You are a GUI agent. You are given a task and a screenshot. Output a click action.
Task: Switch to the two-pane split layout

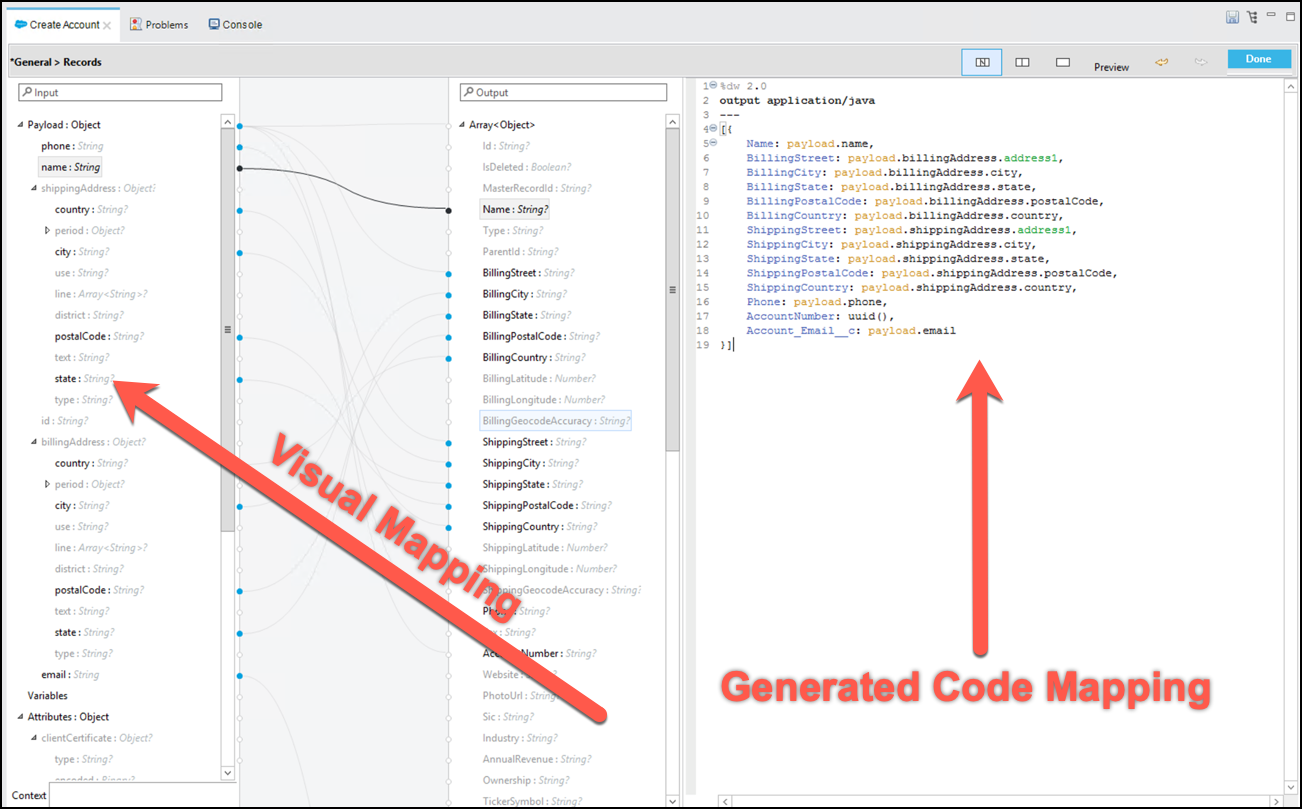pyautogui.click(x=1022, y=62)
